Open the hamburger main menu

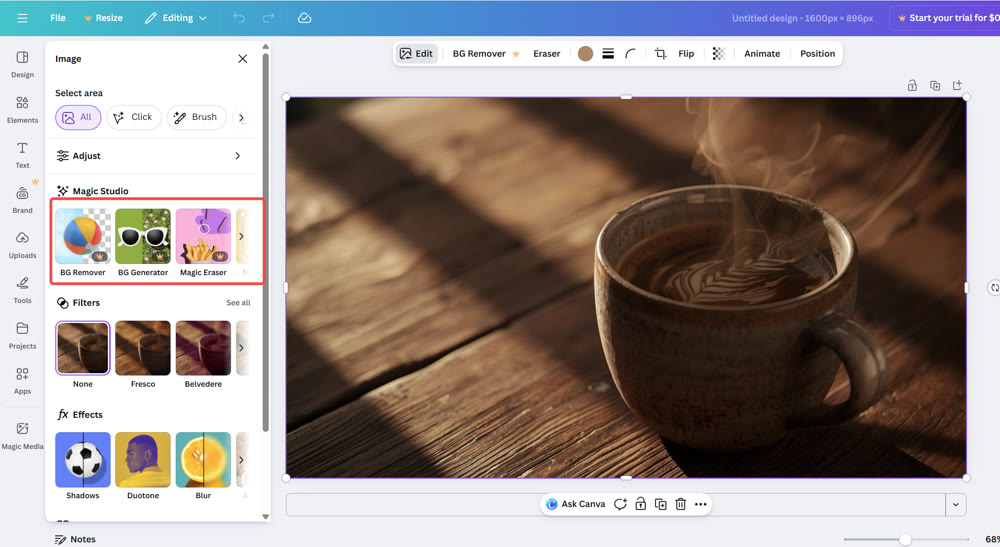click(22, 18)
